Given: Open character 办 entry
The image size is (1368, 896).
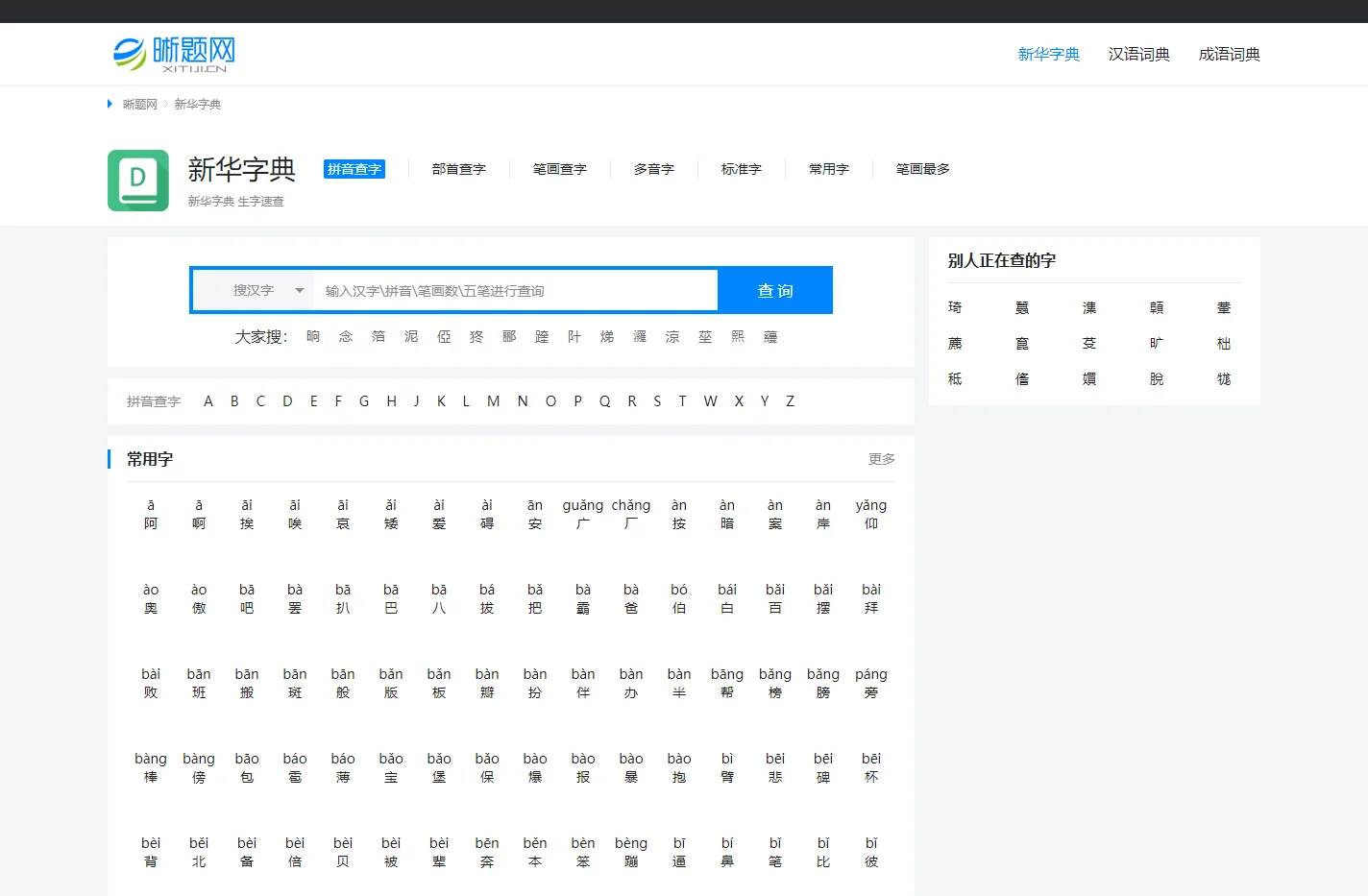Looking at the screenshot, I should [631, 683].
